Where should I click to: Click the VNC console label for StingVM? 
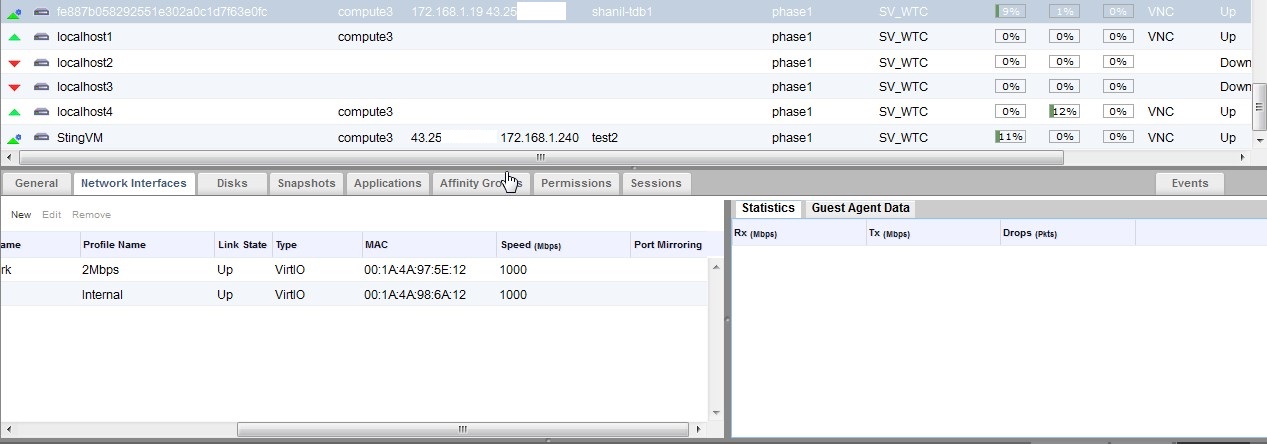[1160, 137]
